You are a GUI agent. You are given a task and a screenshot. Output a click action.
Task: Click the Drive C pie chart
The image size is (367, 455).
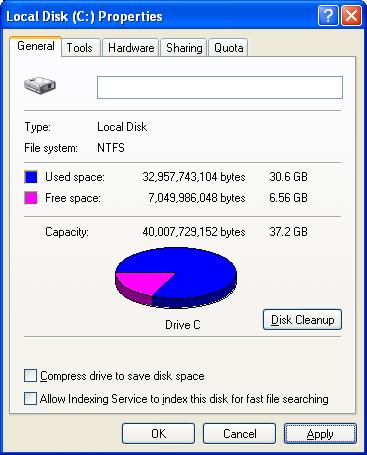[176, 277]
